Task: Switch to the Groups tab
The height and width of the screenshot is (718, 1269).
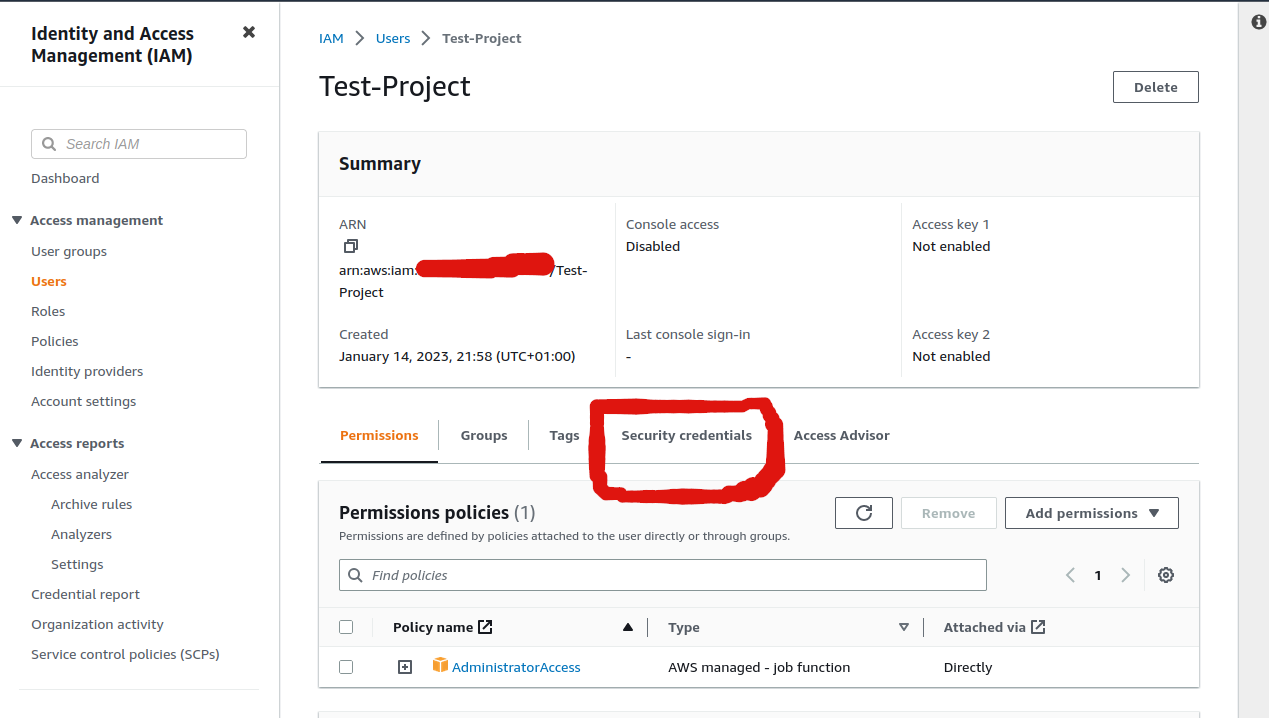Action: (484, 435)
